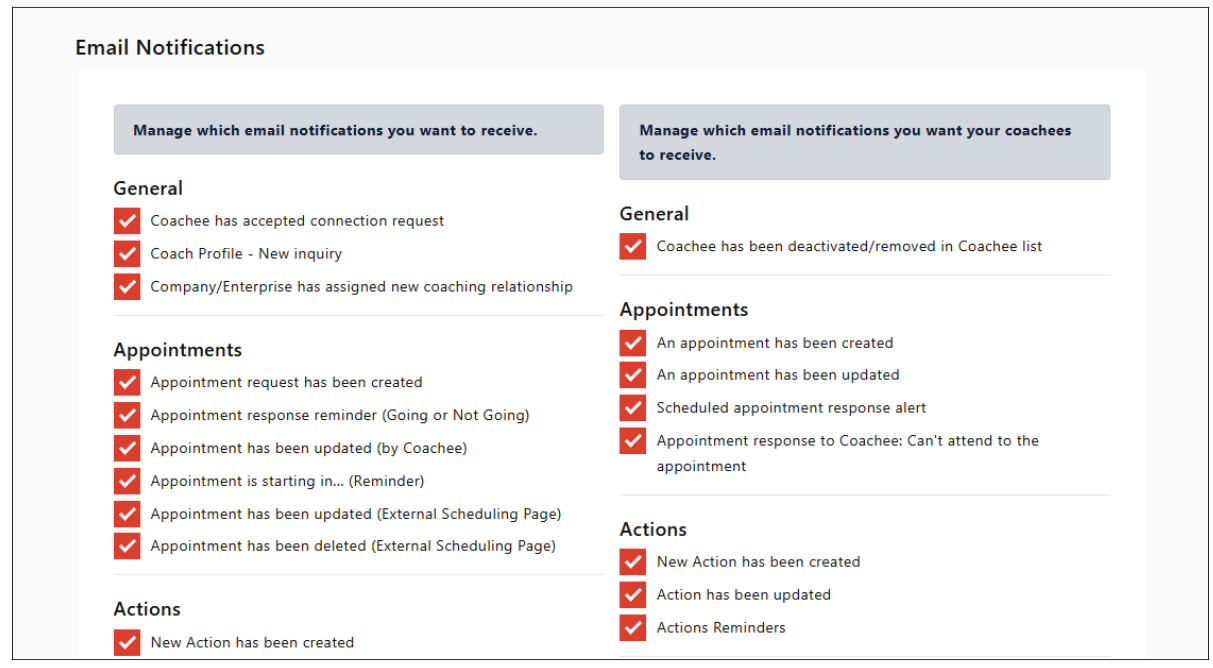
Task: Uncheck 'Appointment request has been created'
Action: [127, 383]
